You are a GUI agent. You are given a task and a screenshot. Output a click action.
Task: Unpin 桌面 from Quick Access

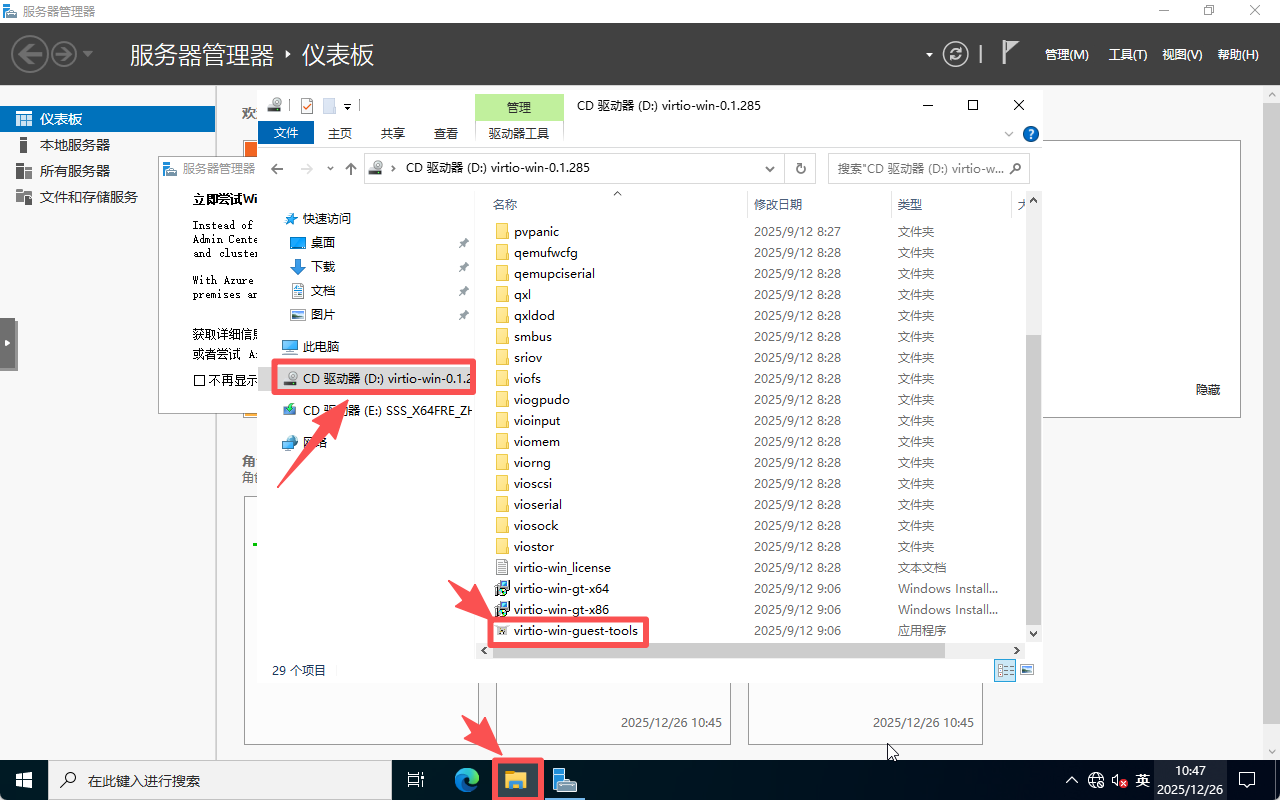pyautogui.click(x=462, y=242)
